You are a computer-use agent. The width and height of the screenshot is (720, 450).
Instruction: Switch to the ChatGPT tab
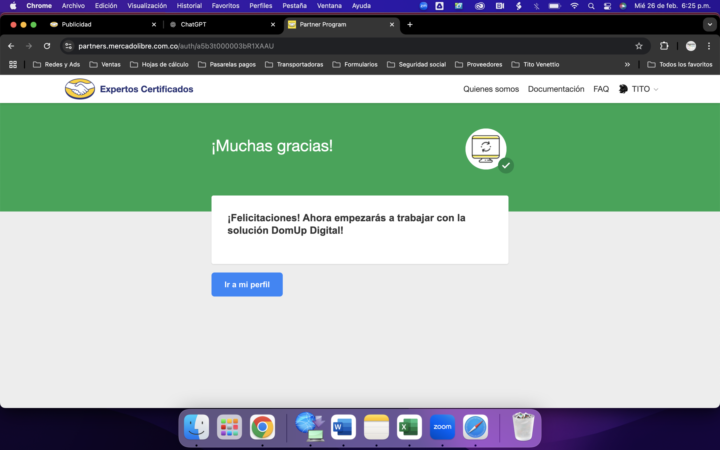(220, 24)
